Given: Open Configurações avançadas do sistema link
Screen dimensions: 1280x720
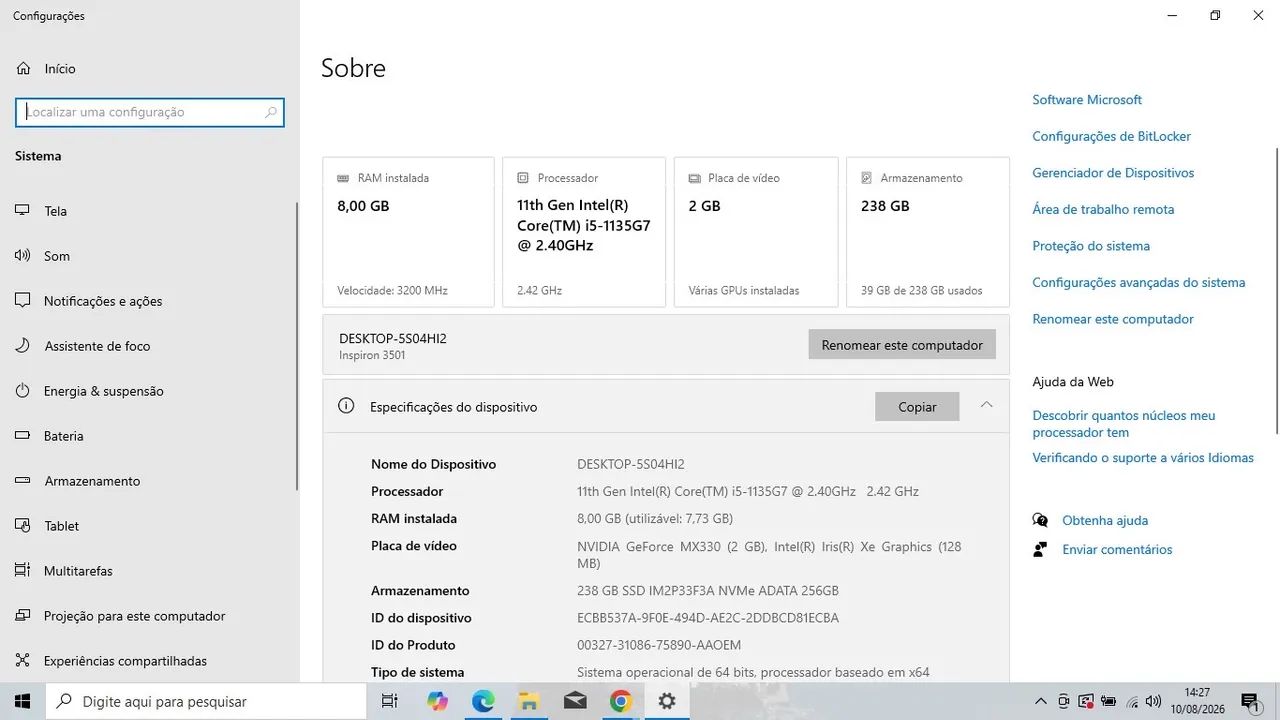Looking at the screenshot, I should [1138, 283].
